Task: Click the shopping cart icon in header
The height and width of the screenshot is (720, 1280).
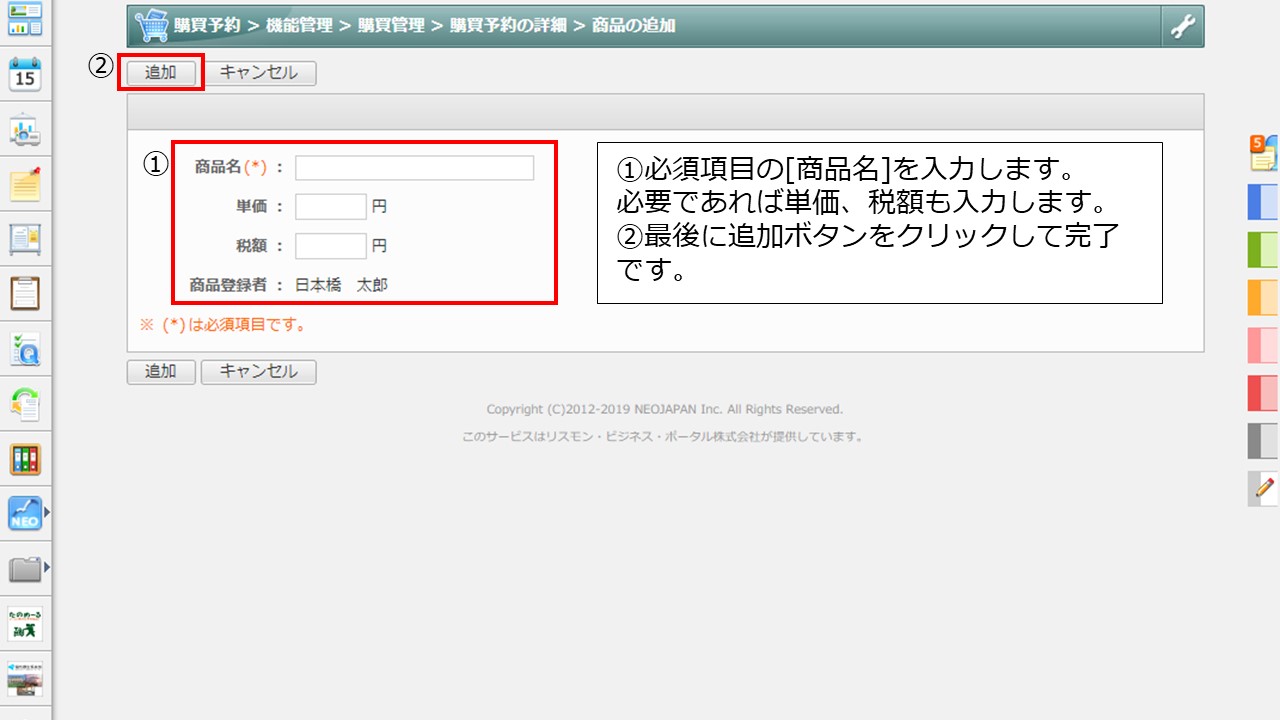Action: (151, 26)
